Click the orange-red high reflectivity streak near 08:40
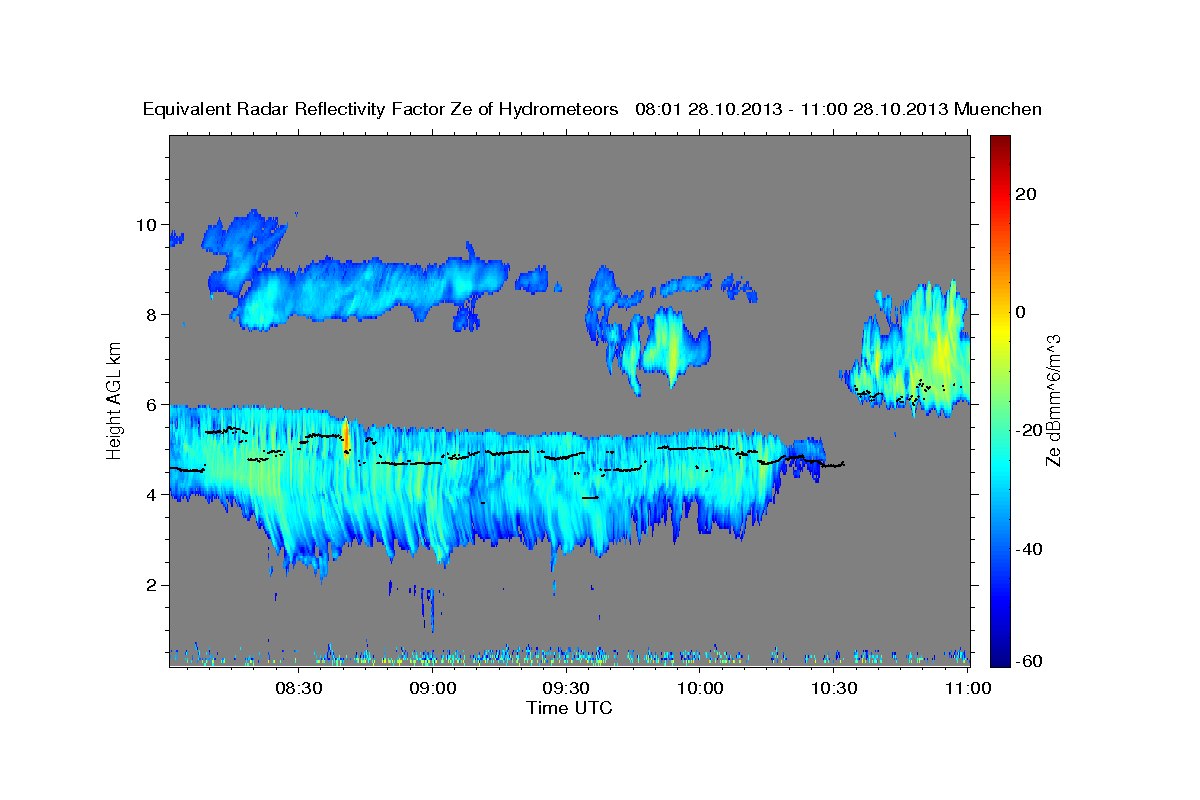Screen dimensions: 1200x800 point(346,438)
